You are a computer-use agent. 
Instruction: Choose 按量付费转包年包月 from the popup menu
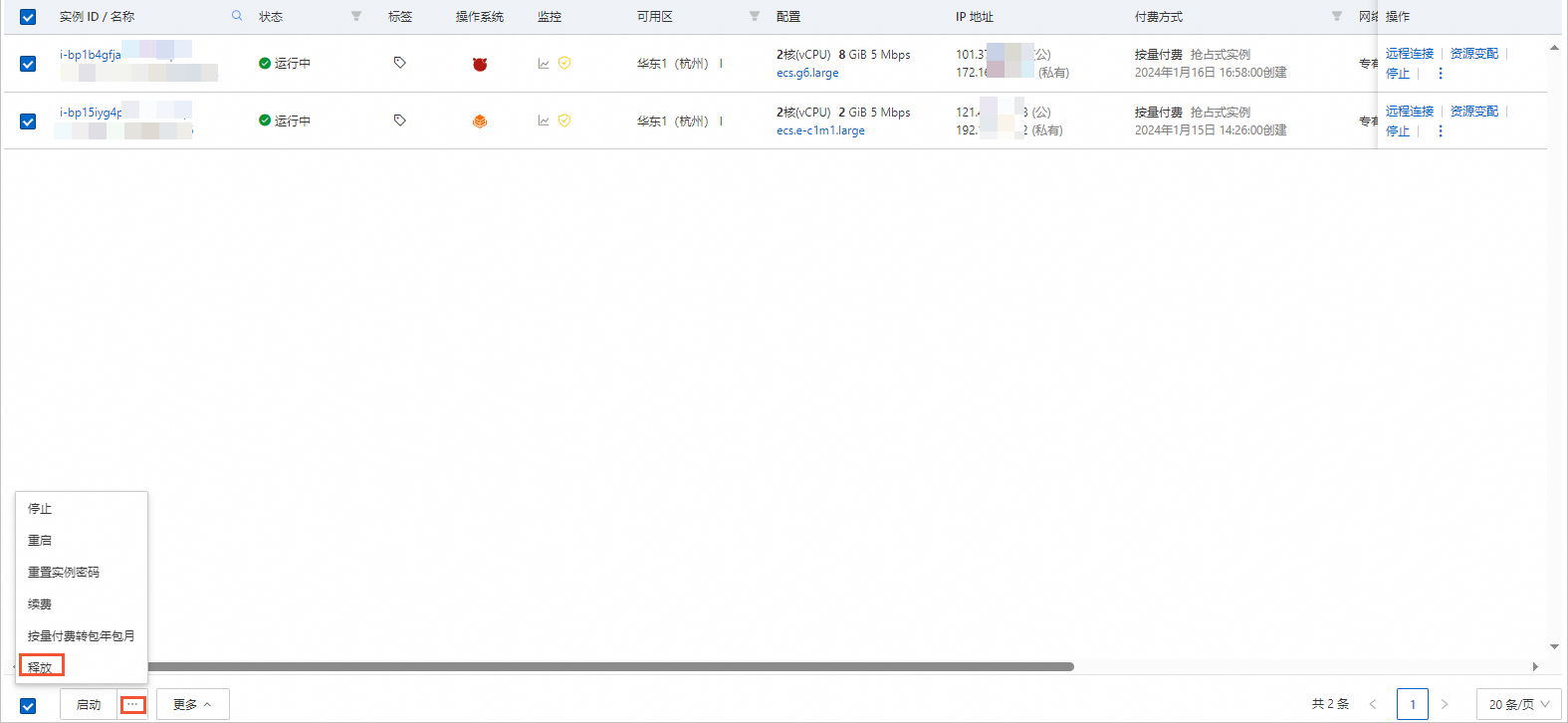82,635
